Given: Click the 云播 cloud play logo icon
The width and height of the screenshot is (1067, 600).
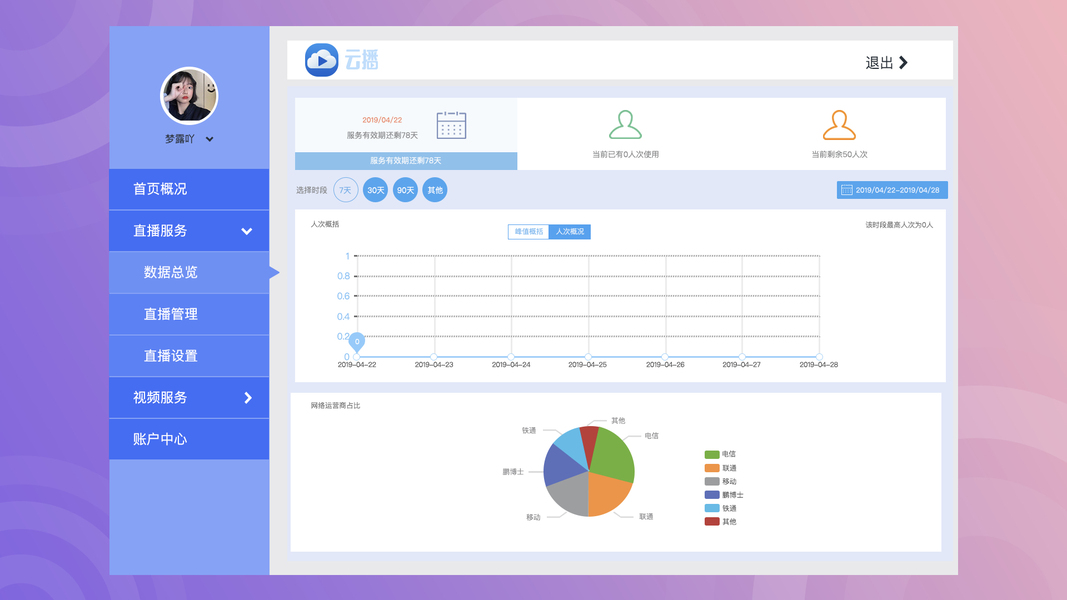Looking at the screenshot, I should point(321,61).
